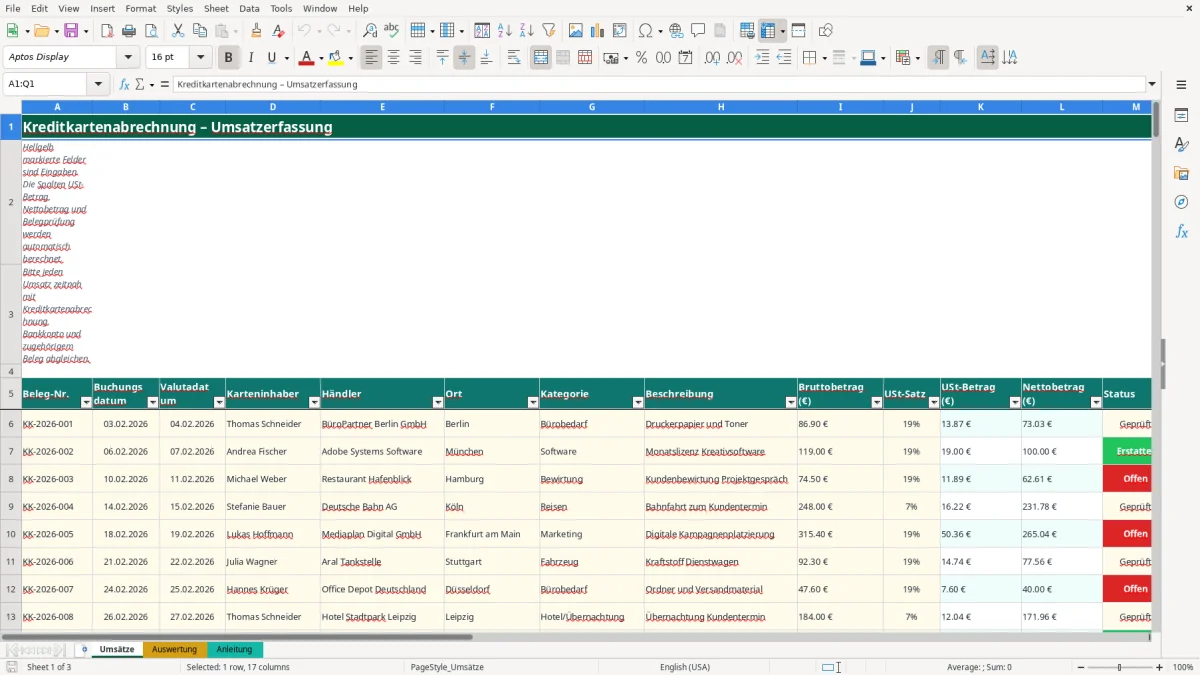
Task: Open the sidebar Navigator deck
Action: tap(1181, 203)
